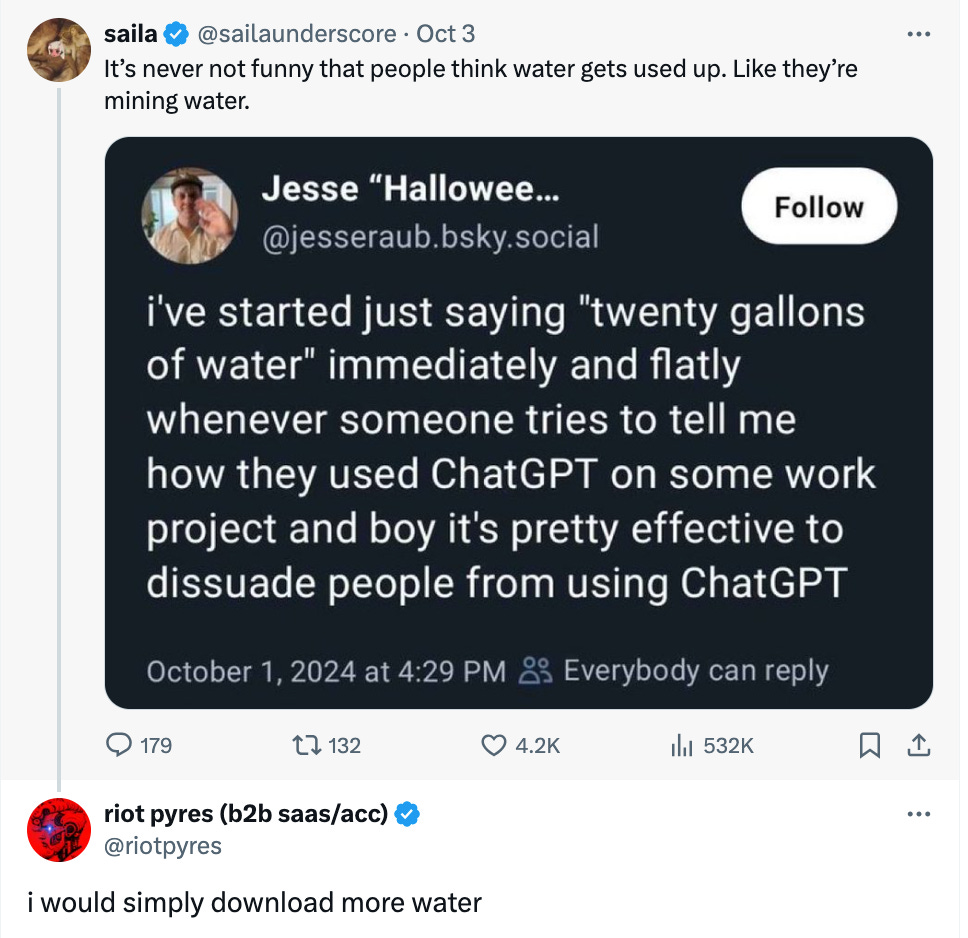
Task: Follow Jesse's Bluesky account
Action: click(x=818, y=206)
